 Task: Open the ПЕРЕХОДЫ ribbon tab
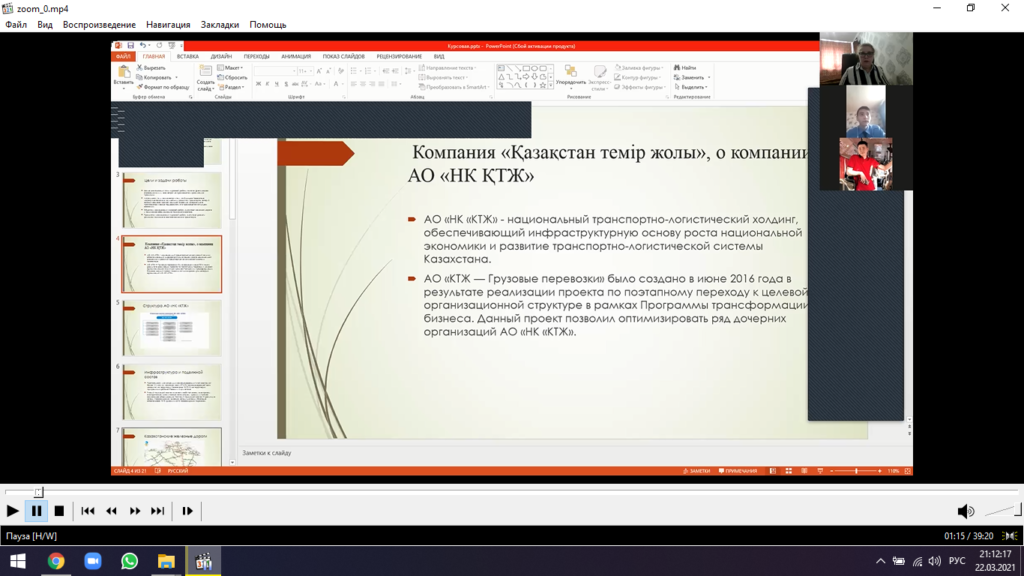(256, 57)
